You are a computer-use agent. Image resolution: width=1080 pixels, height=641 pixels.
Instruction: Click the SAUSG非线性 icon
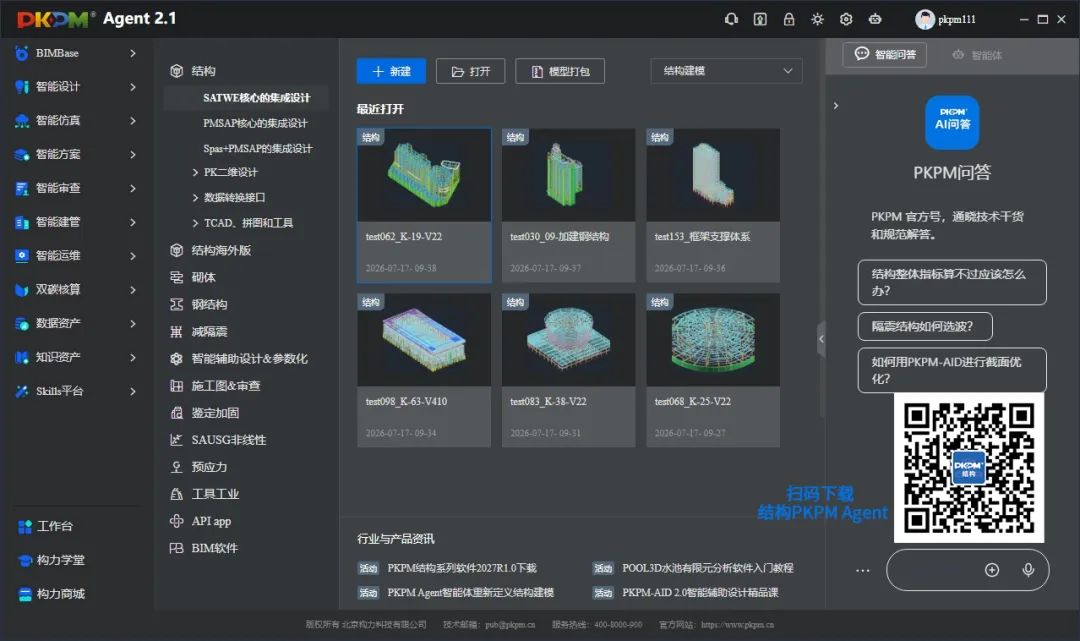pyautogui.click(x=176, y=439)
